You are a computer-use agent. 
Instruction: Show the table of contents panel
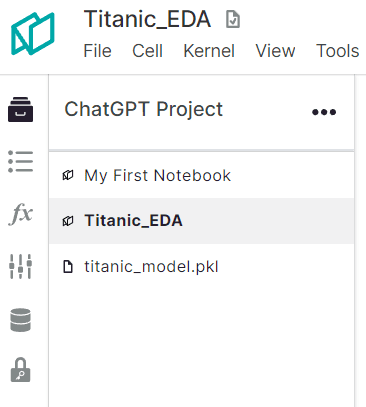pyautogui.click(x=20, y=161)
